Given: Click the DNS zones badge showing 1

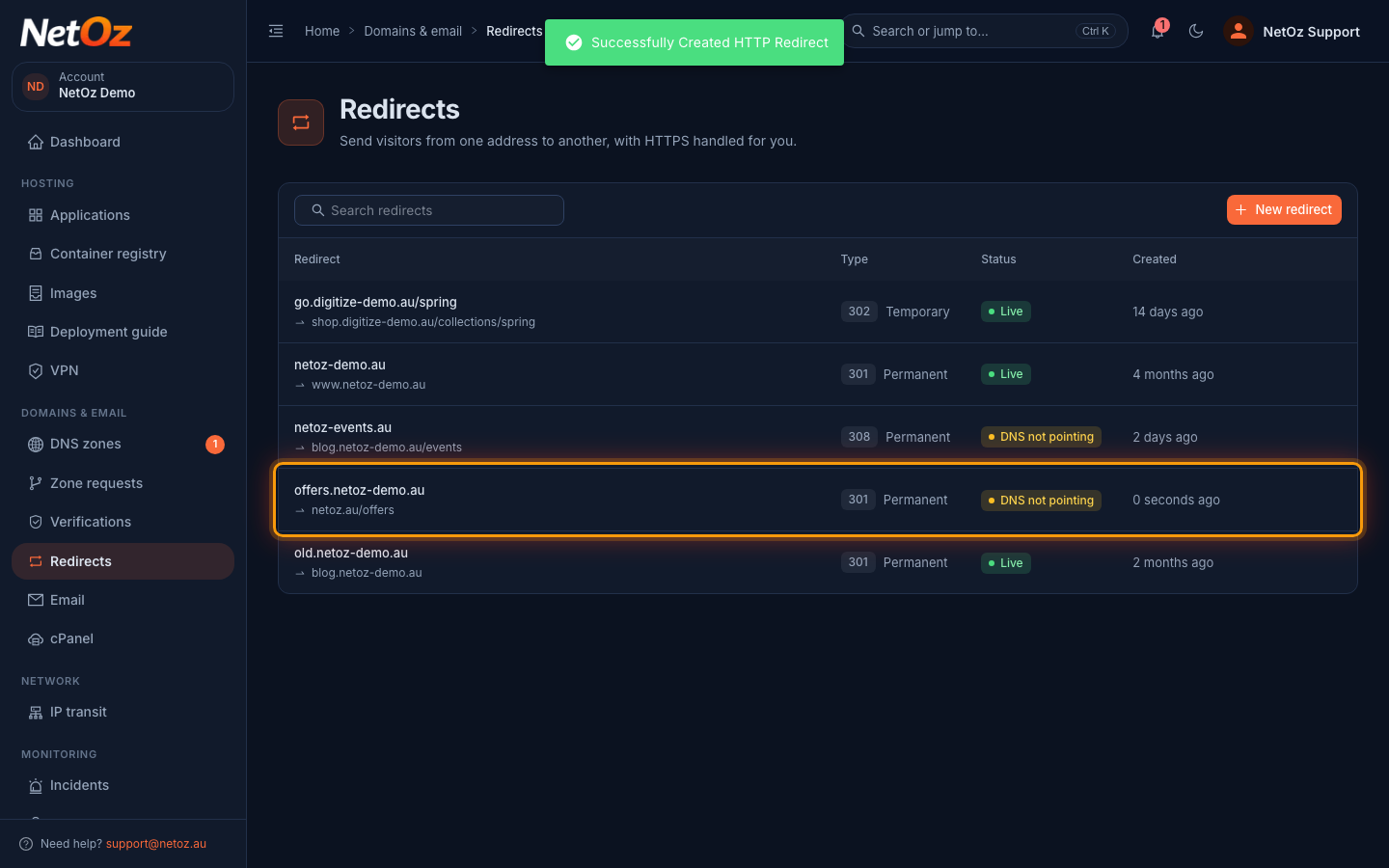Looking at the screenshot, I should tap(215, 445).
